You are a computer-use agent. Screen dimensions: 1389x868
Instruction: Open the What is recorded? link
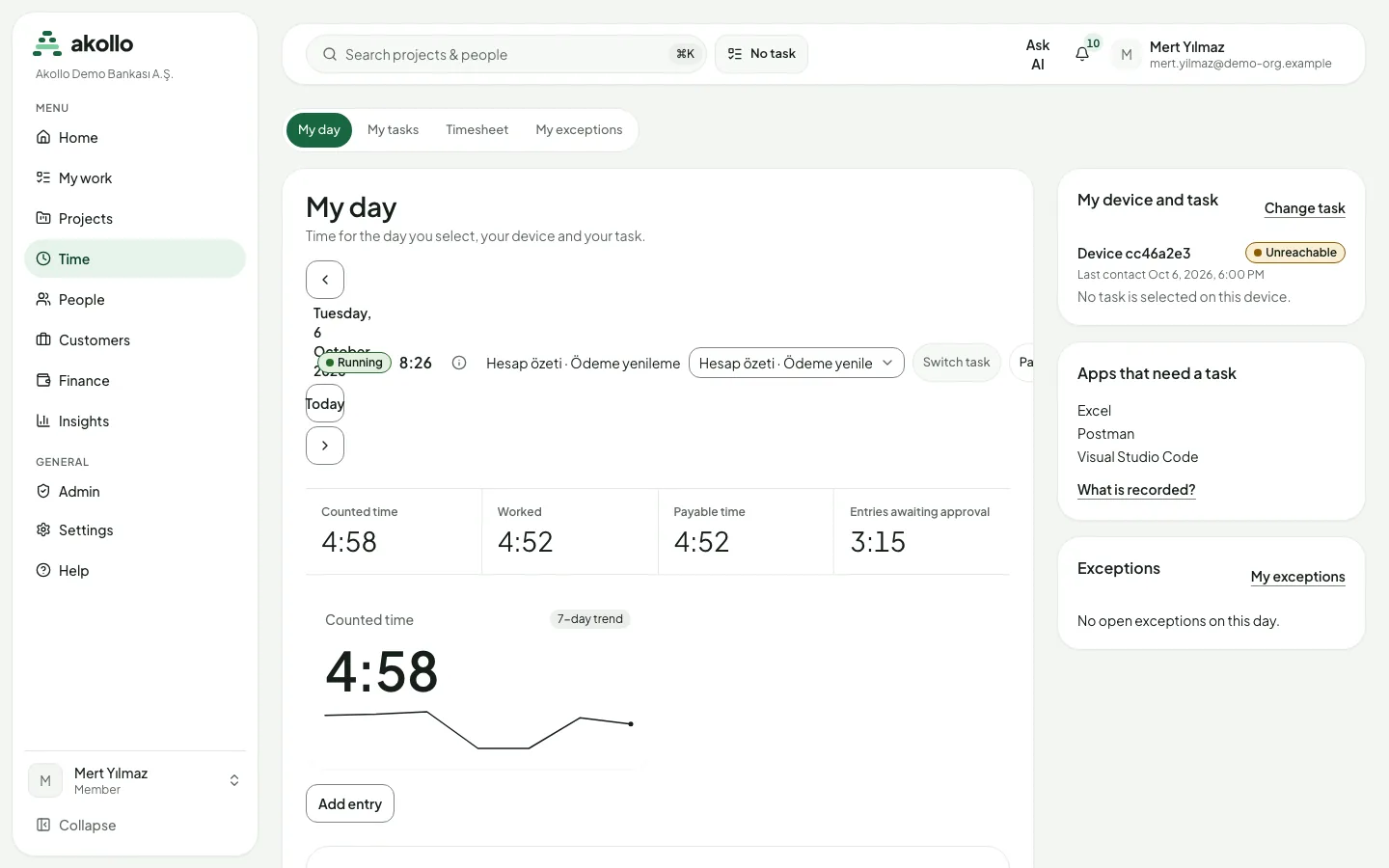click(1136, 490)
